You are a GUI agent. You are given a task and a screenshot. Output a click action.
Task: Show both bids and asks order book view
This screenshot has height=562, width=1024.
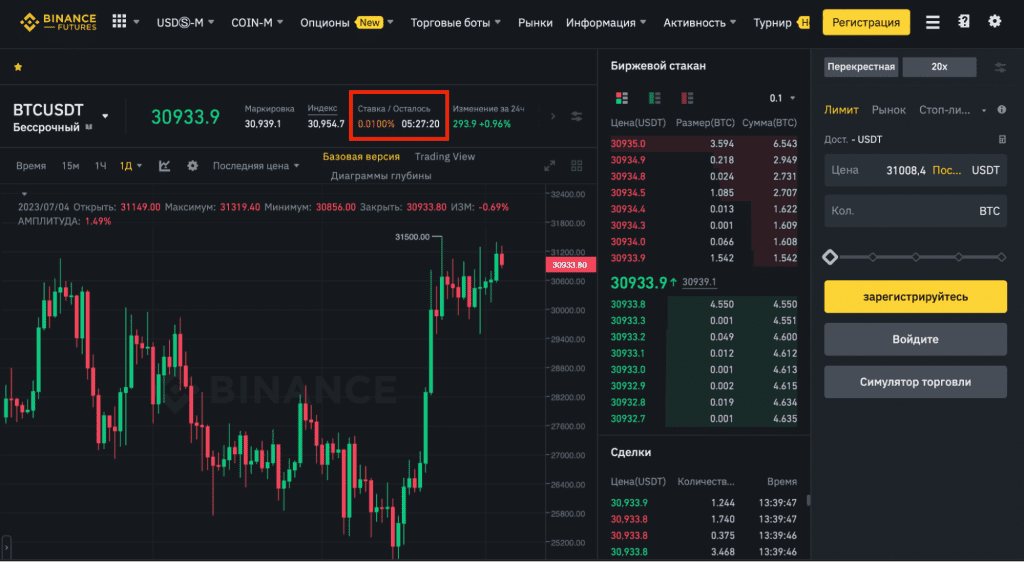coord(622,98)
